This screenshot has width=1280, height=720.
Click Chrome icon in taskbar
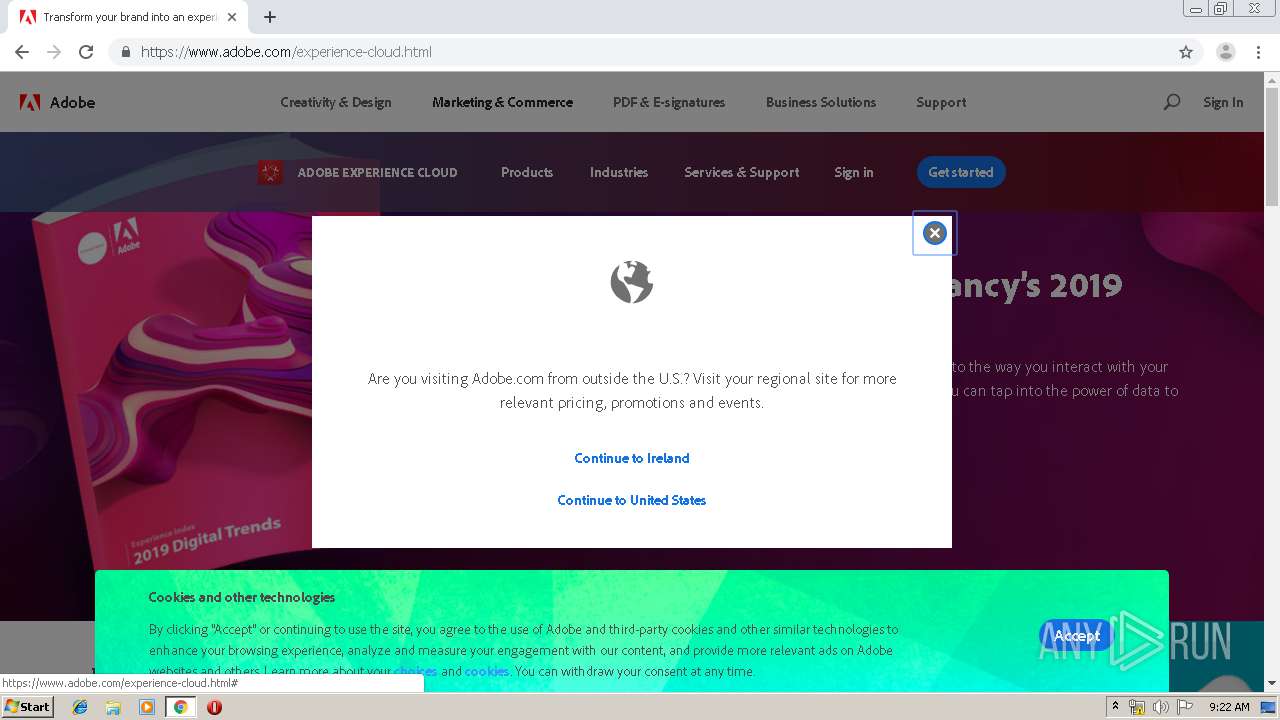tap(181, 707)
